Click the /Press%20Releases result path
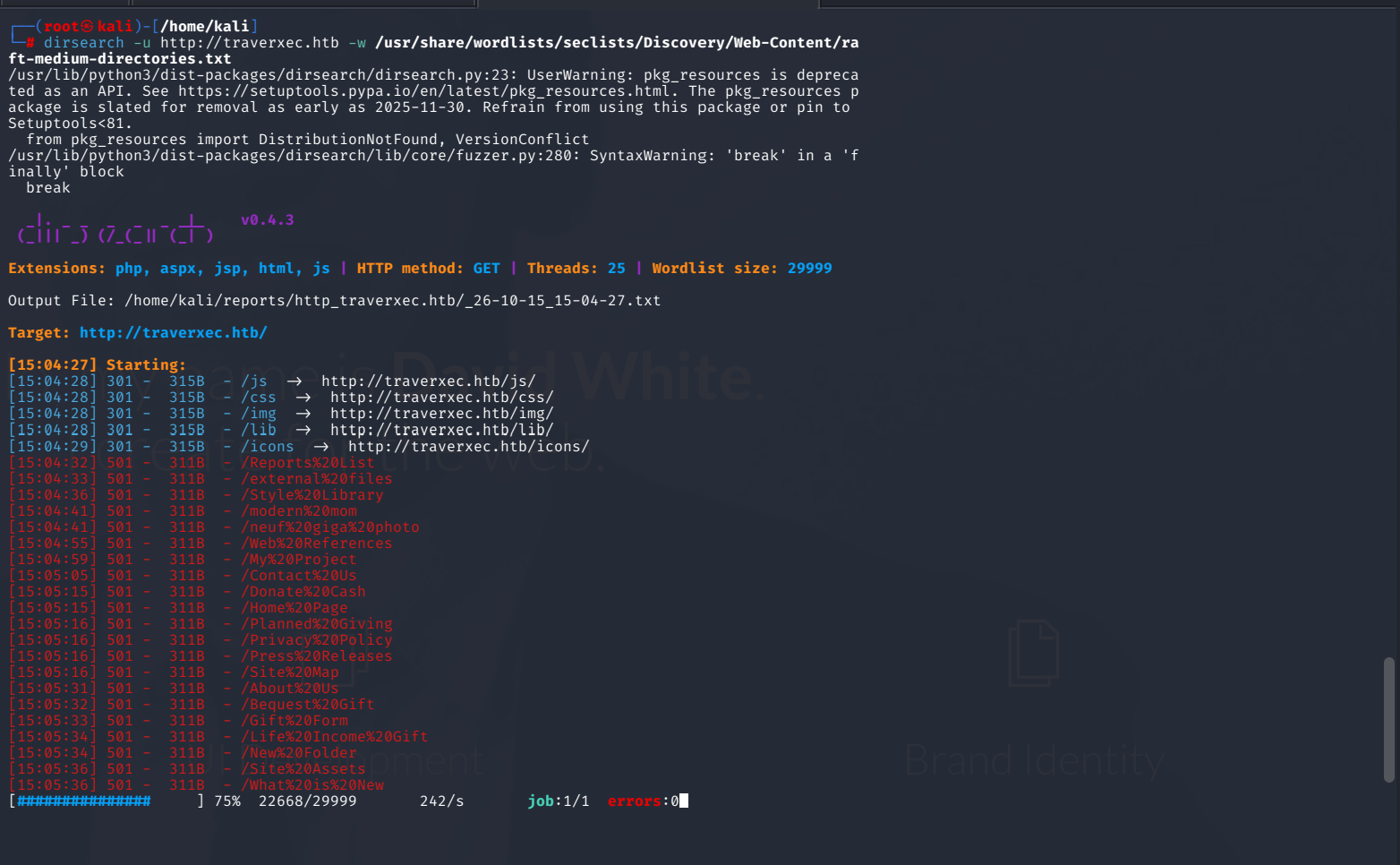Viewport: 1400px width, 865px height. point(317,656)
